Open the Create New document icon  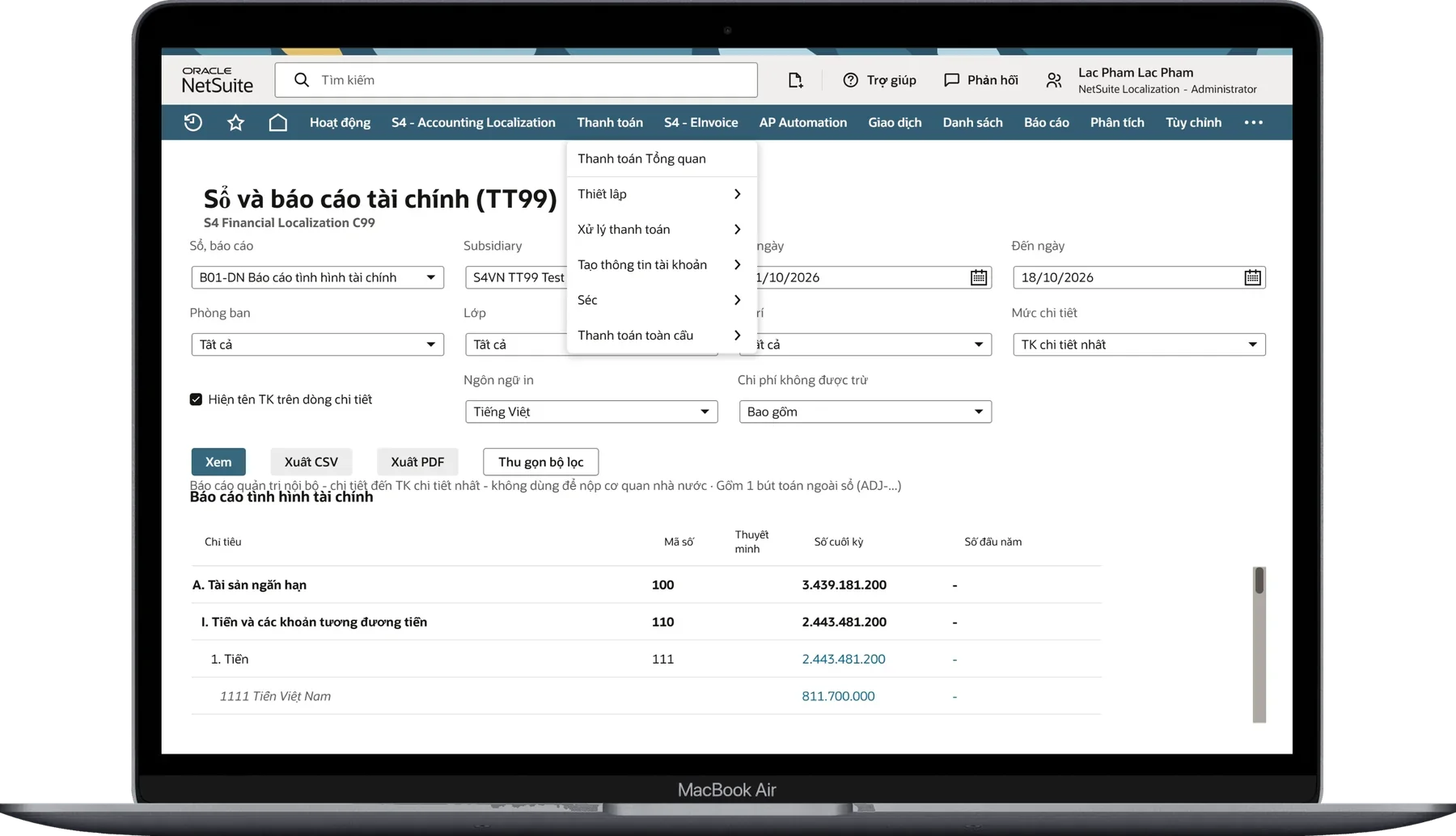[795, 80]
